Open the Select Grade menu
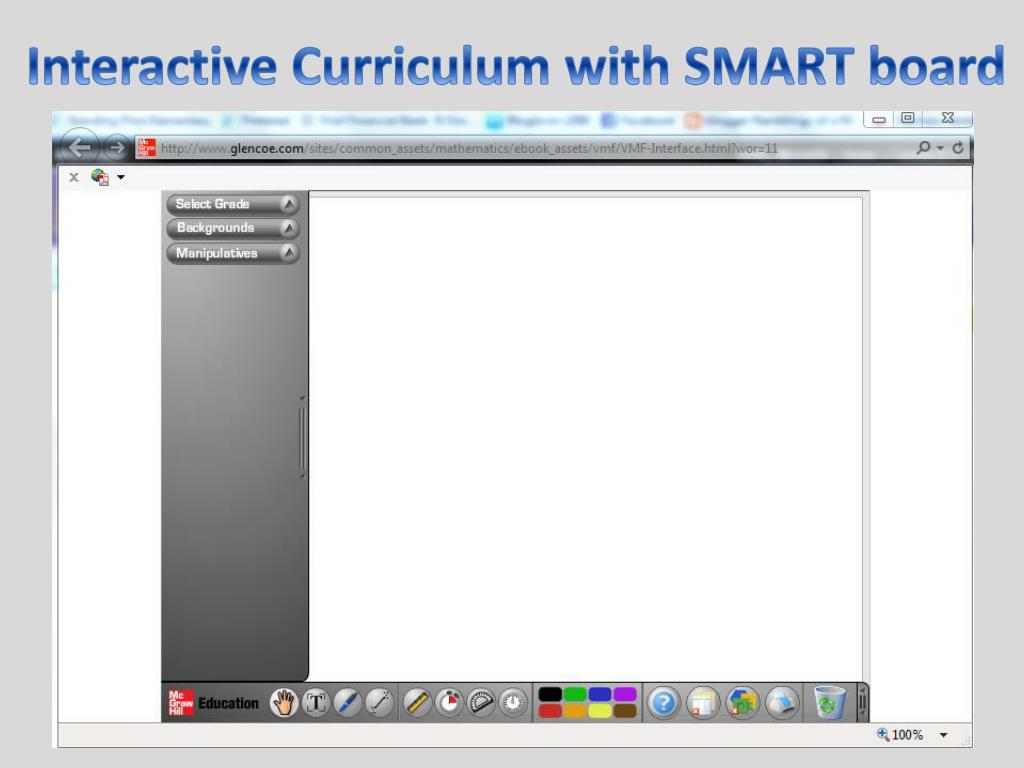 [233, 204]
